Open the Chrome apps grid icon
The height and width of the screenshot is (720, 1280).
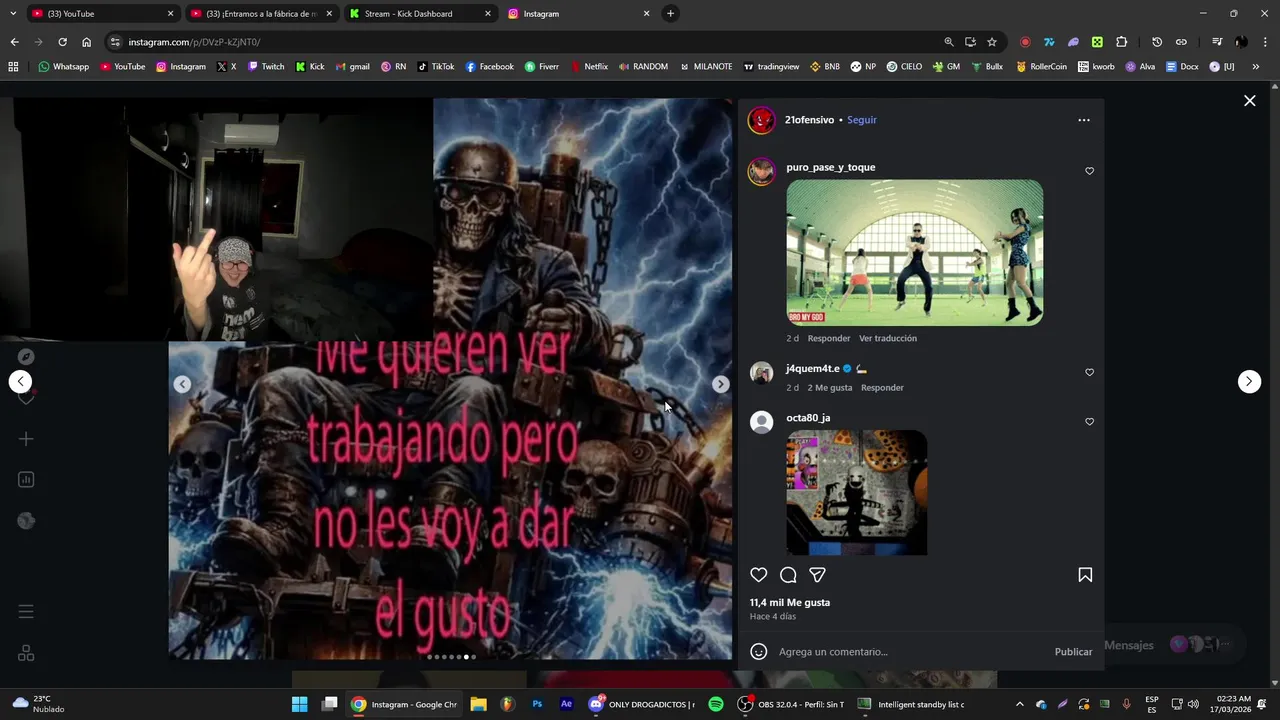click(13, 67)
